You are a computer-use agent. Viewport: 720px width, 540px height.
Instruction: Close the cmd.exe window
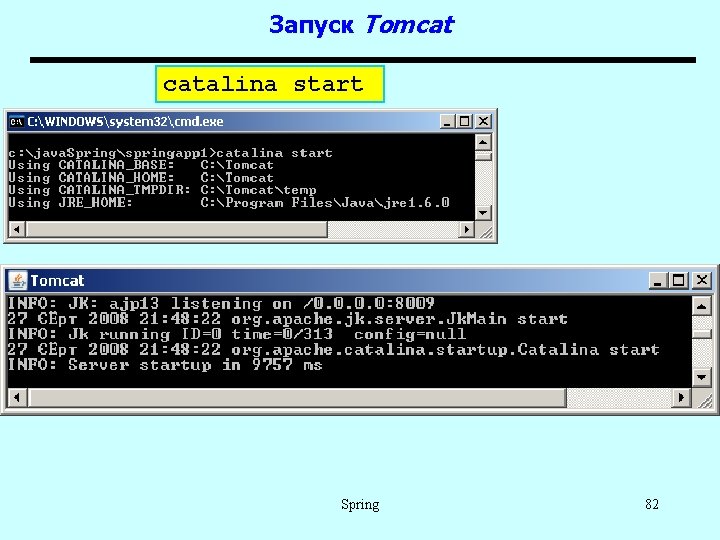(x=483, y=121)
